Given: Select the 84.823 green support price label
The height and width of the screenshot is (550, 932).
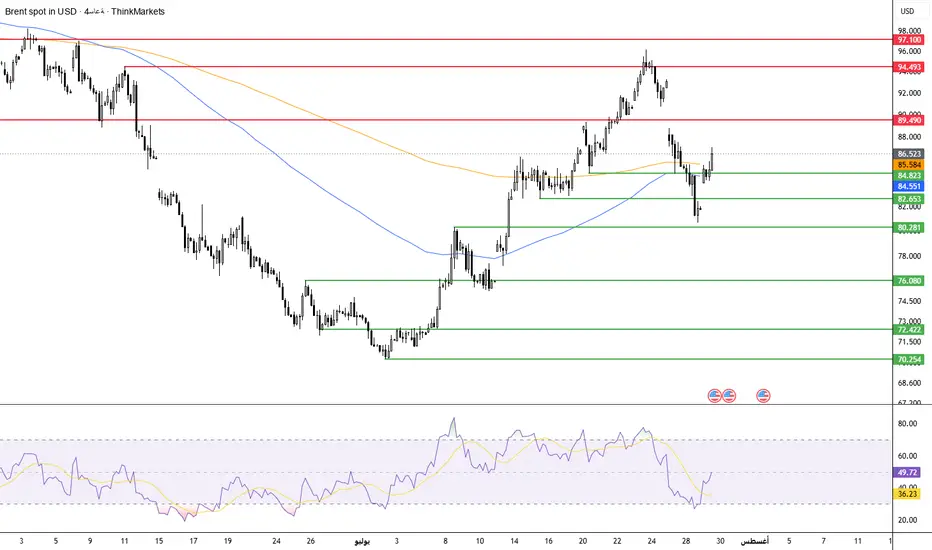Looking at the screenshot, I should point(909,175).
